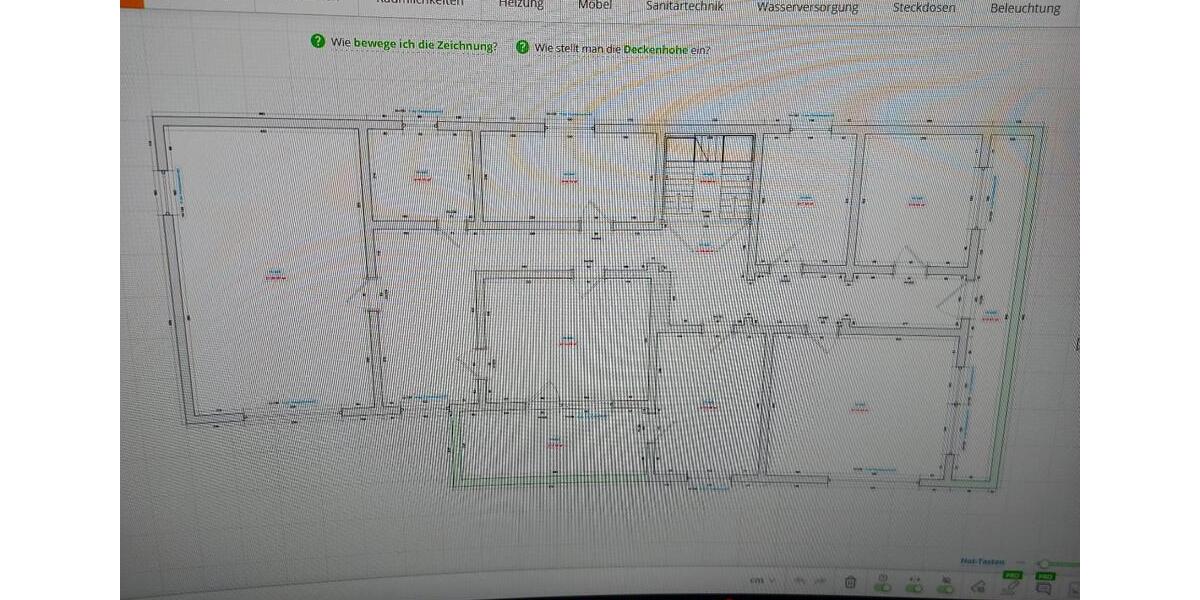1200x600 pixels.
Task: Select the staircase in the floor plan
Action: [708, 177]
